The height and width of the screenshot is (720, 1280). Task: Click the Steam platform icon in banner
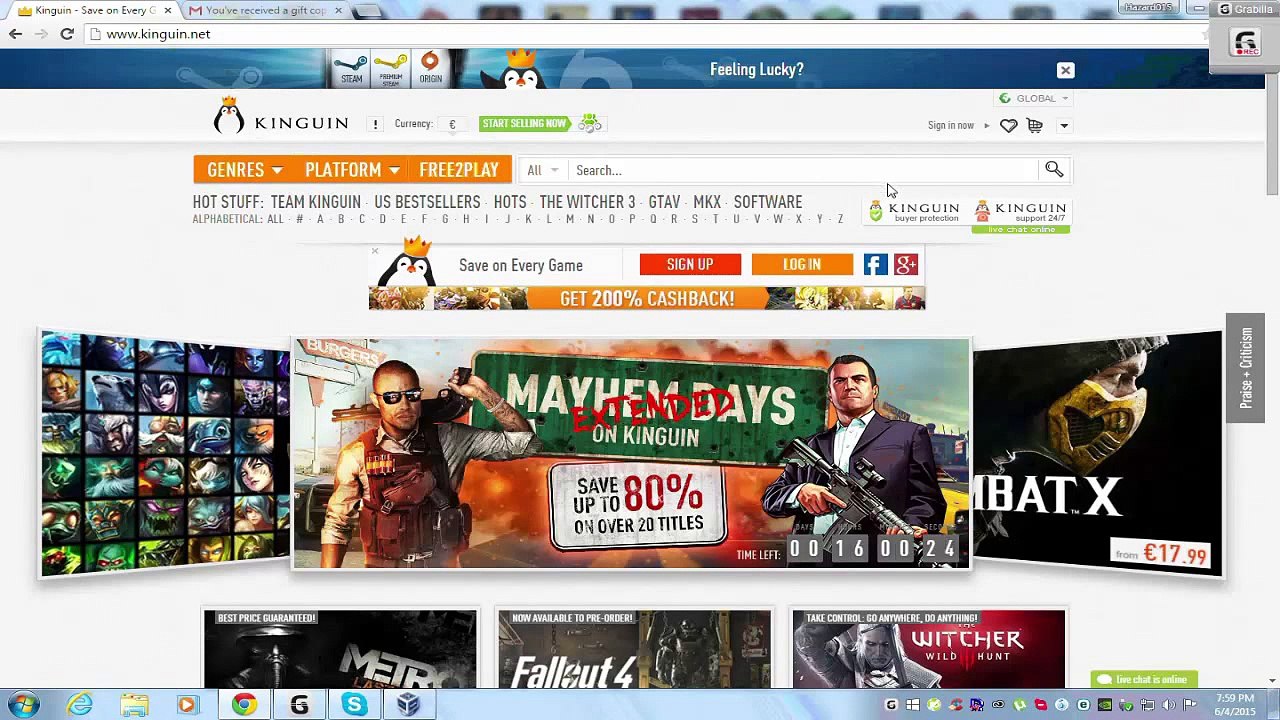(352, 69)
